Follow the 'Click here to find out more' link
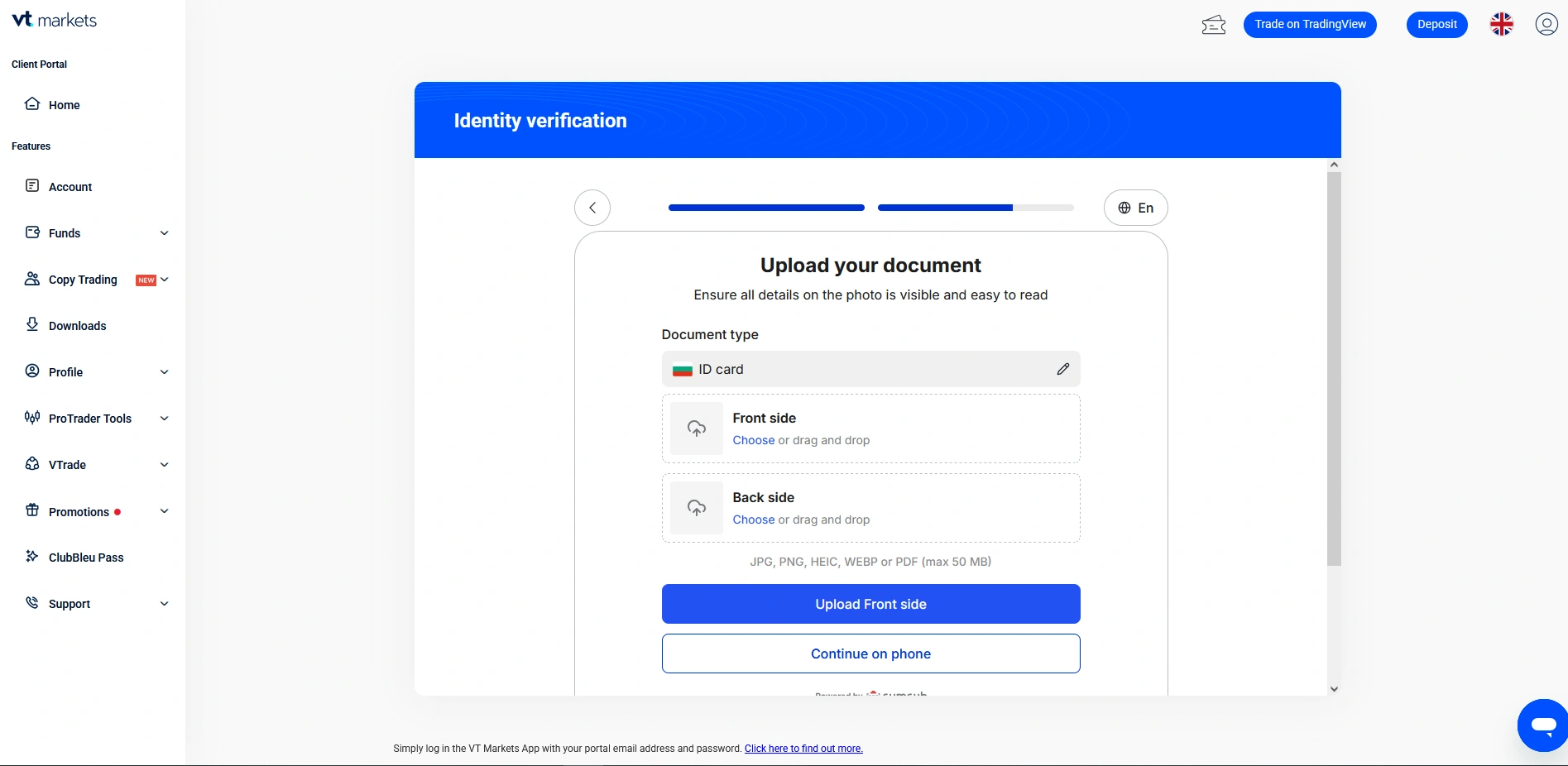The width and height of the screenshot is (1568, 766). click(803, 749)
